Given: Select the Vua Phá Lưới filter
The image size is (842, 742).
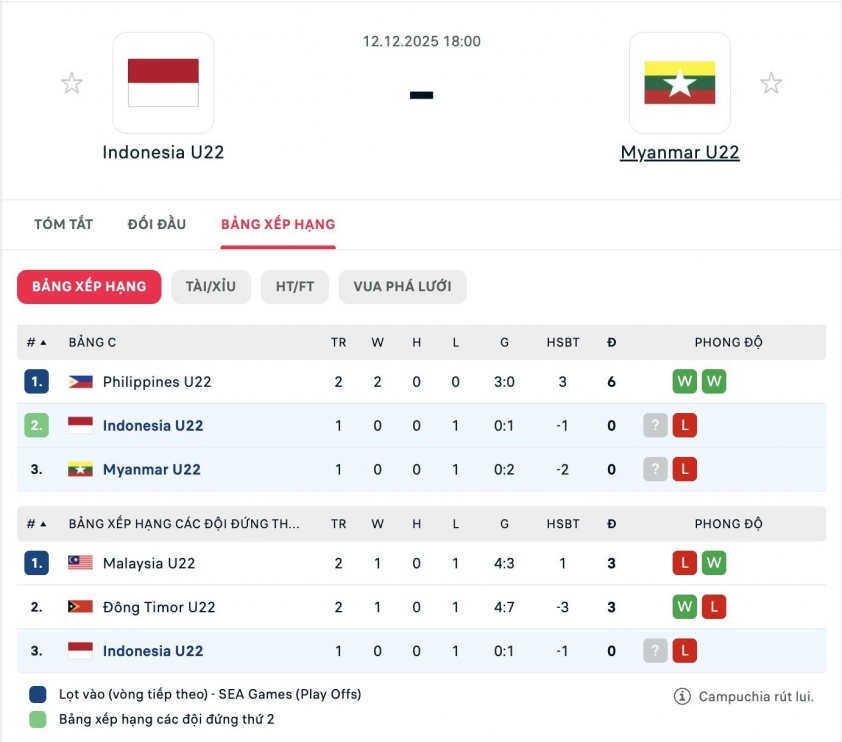Looking at the screenshot, I should pos(402,286).
